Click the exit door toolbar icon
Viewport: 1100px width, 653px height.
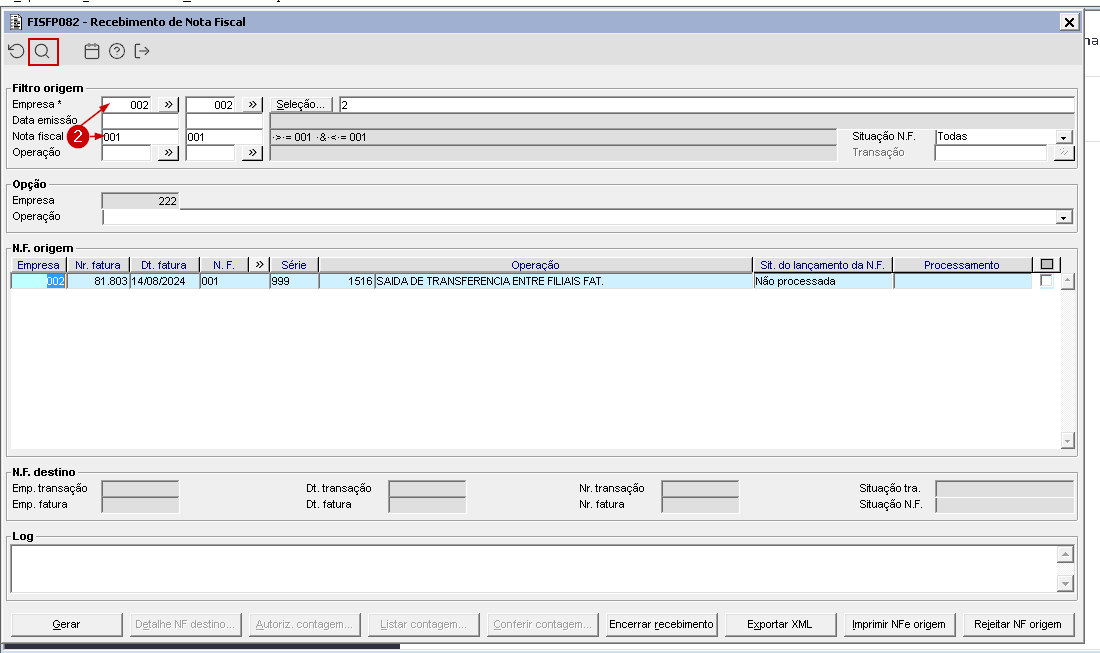tap(142, 51)
